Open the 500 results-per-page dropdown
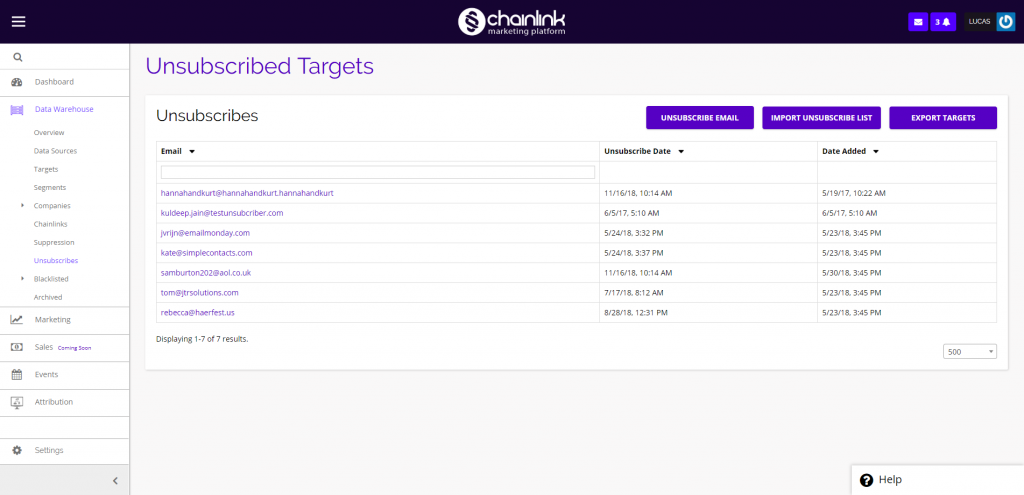This screenshot has height=495, width=1024. click(x=970, y=351)
